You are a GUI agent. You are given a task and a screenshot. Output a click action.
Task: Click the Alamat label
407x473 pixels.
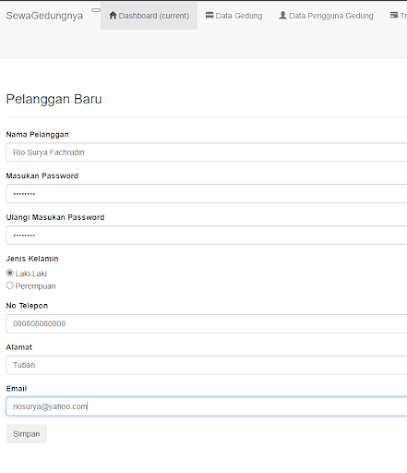coord(19,347)
